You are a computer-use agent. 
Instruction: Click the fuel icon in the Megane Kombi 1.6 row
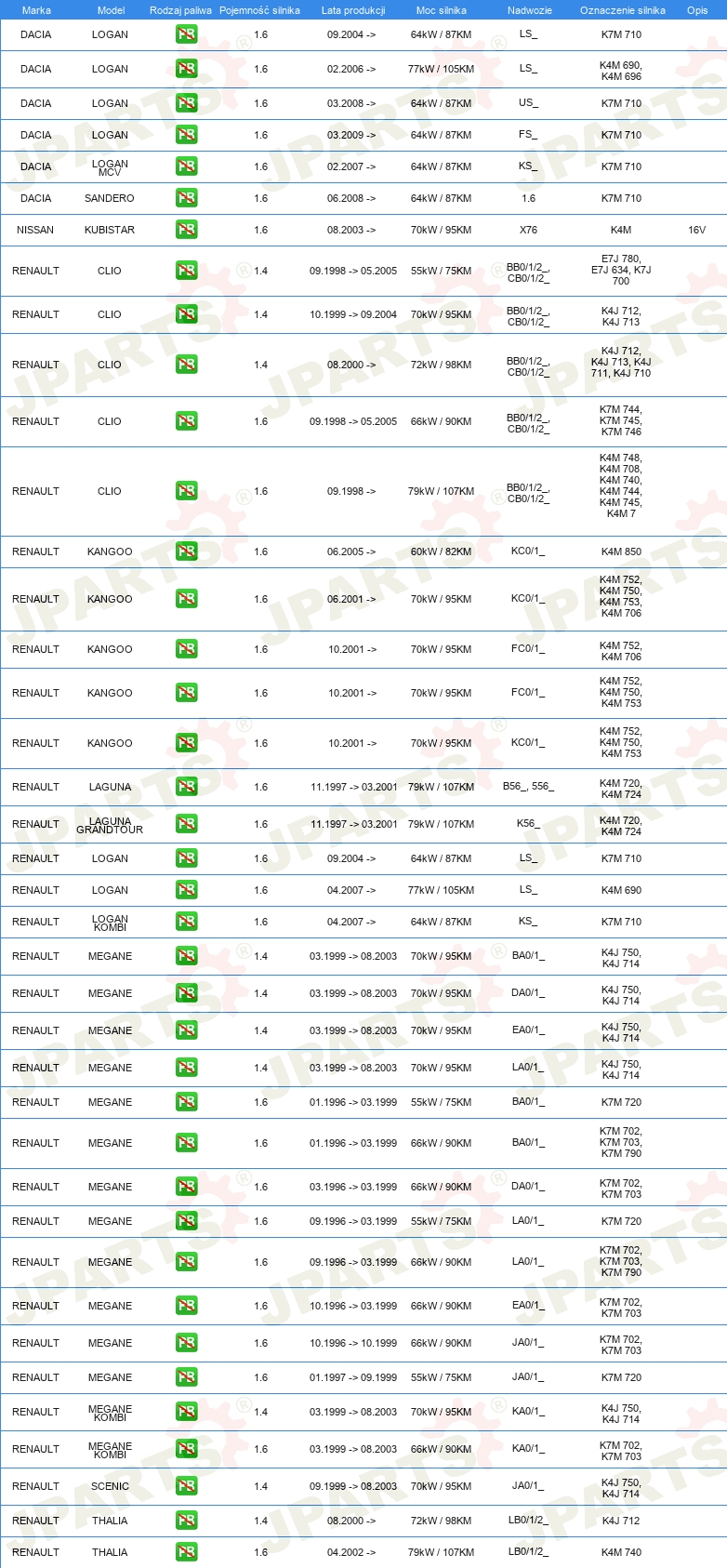coord(186,1449)
